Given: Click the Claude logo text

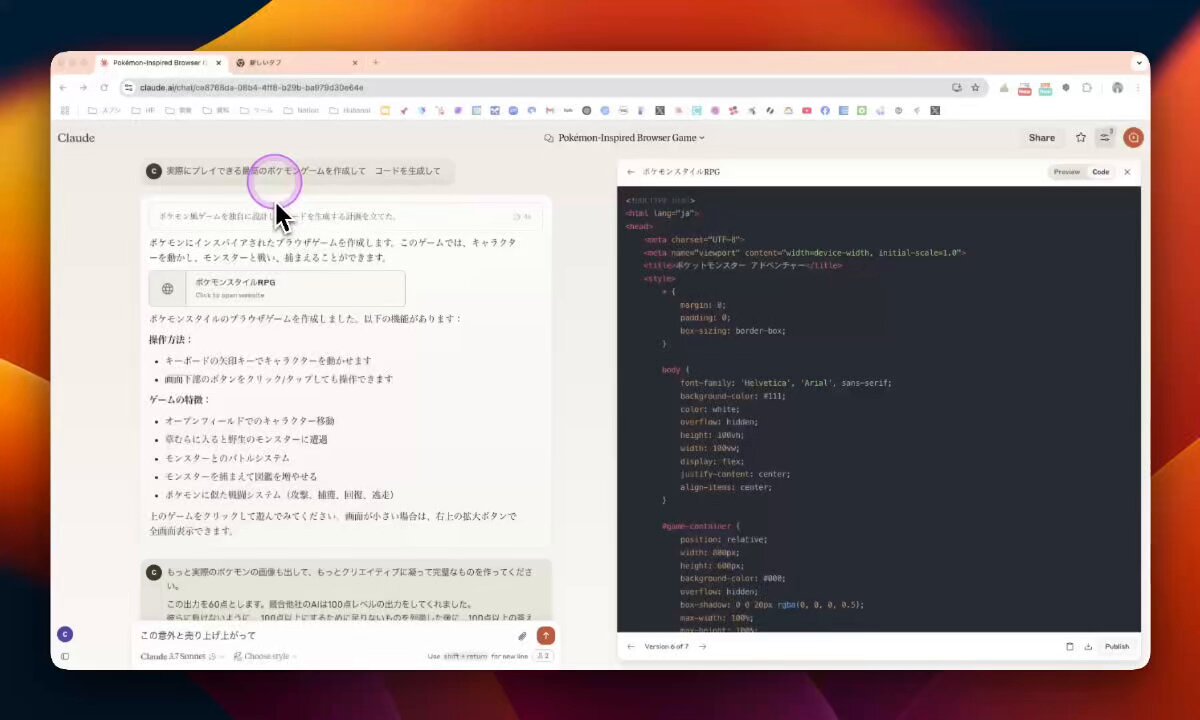Looking at the screenshot, I should (x=76, y=138).
